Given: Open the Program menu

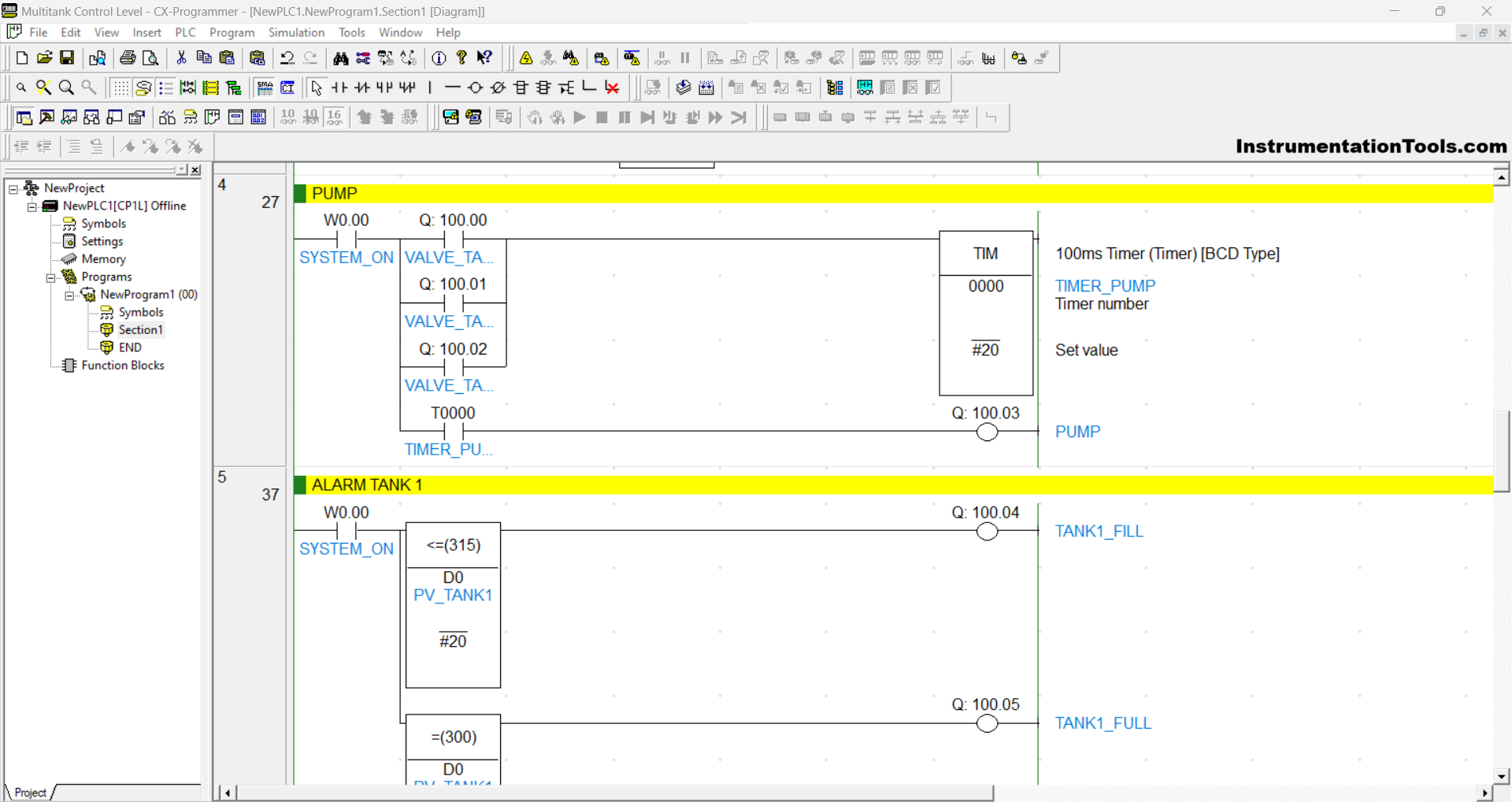Looking at the screenshot, I should [232, 32].
